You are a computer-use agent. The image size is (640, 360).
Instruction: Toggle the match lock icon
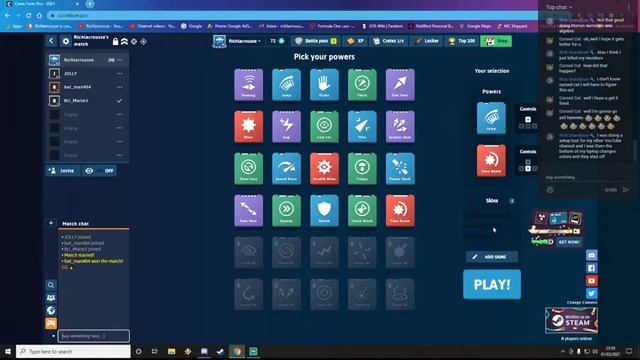click(x=116, y=41)
